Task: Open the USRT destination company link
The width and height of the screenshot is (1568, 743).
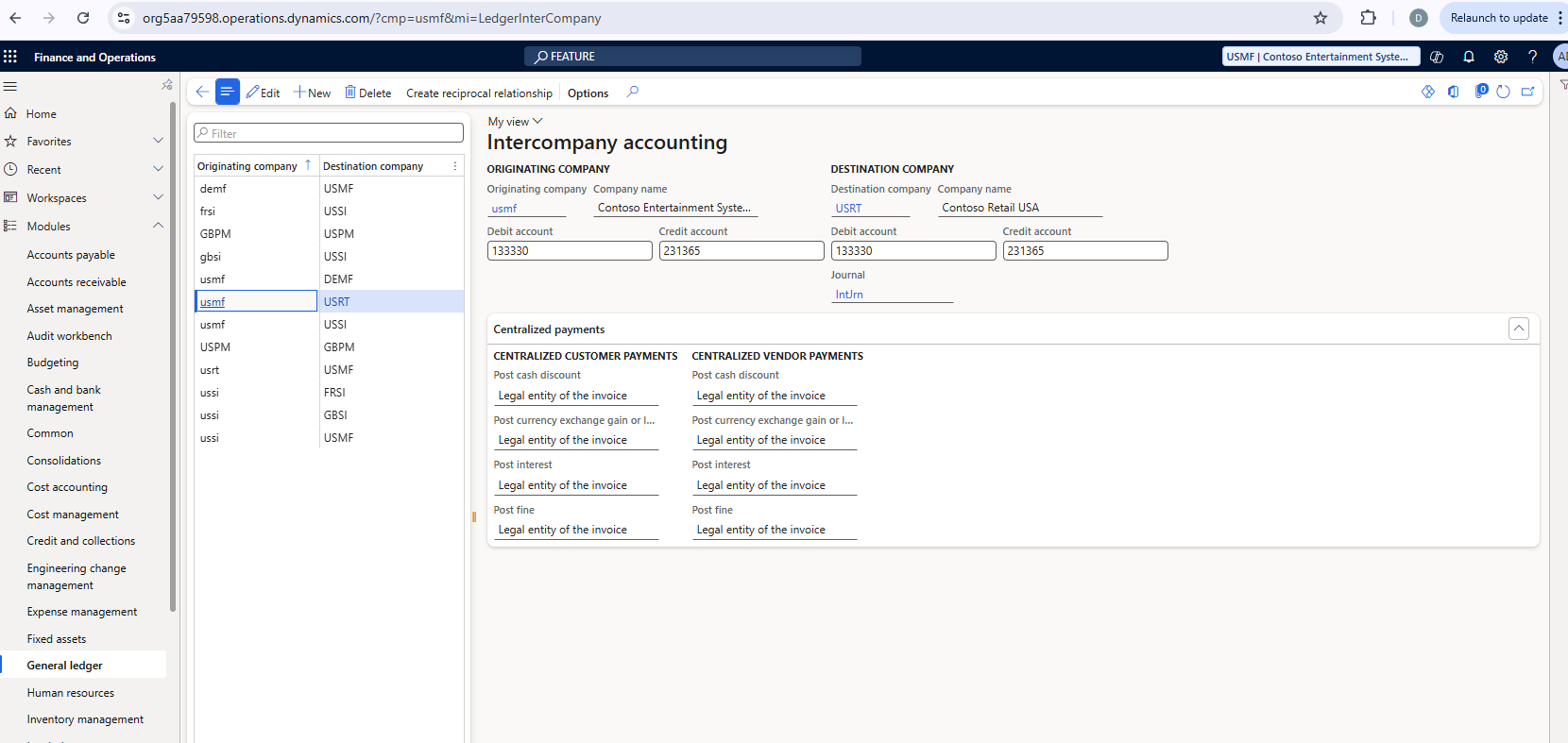Action: pyautogui.click(x=848, y=209)
